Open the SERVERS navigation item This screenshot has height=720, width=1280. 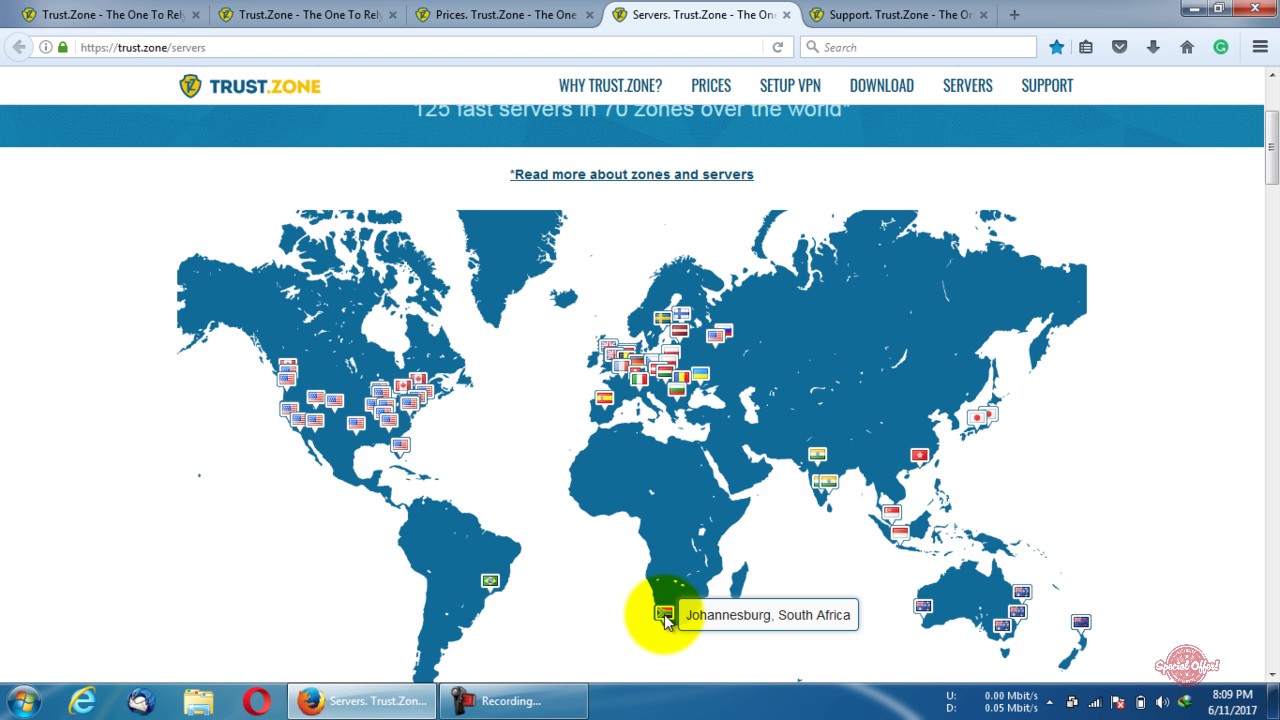(x=968, y=86)
